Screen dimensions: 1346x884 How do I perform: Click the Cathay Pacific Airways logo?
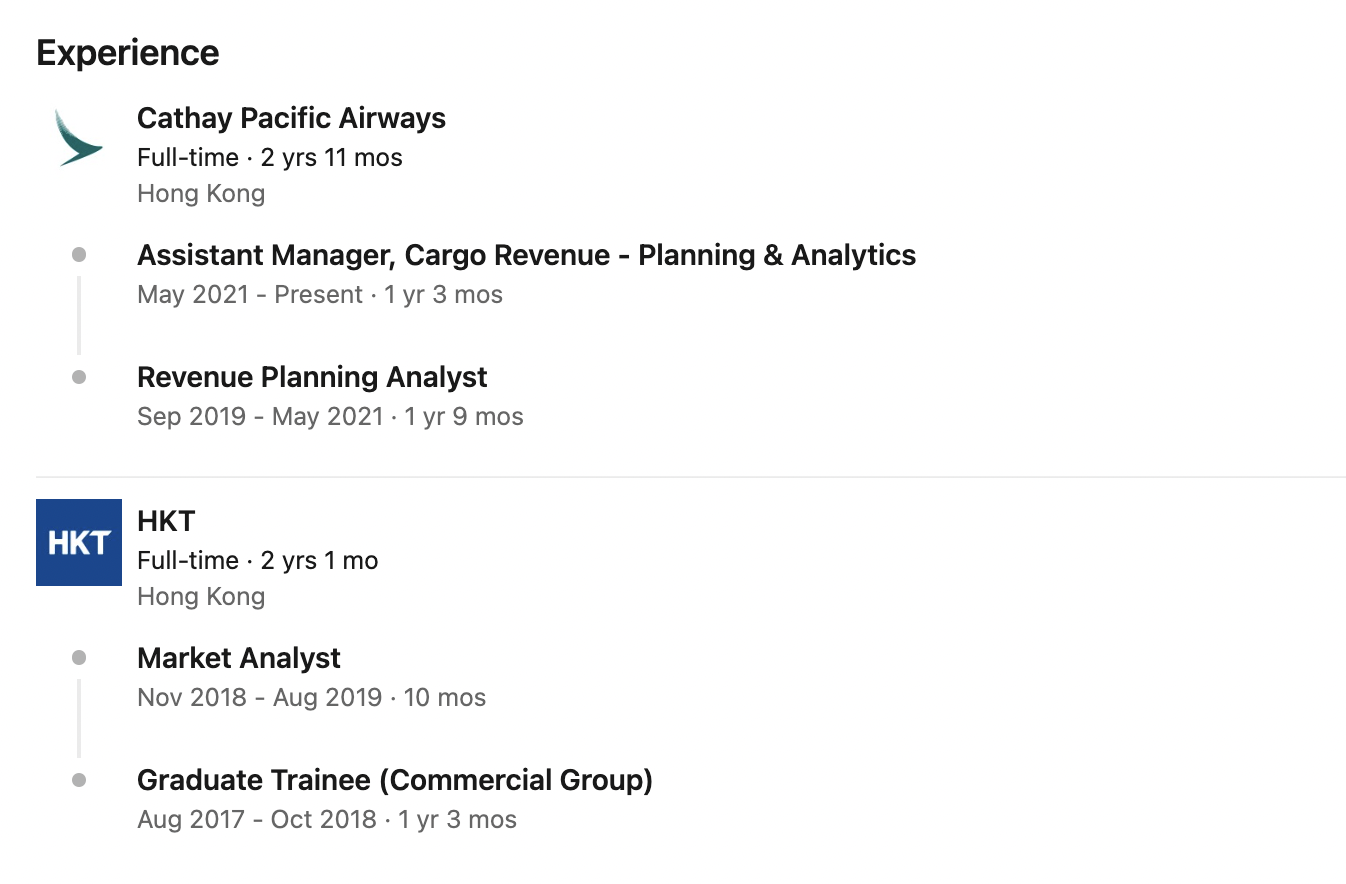pos(78,138)
